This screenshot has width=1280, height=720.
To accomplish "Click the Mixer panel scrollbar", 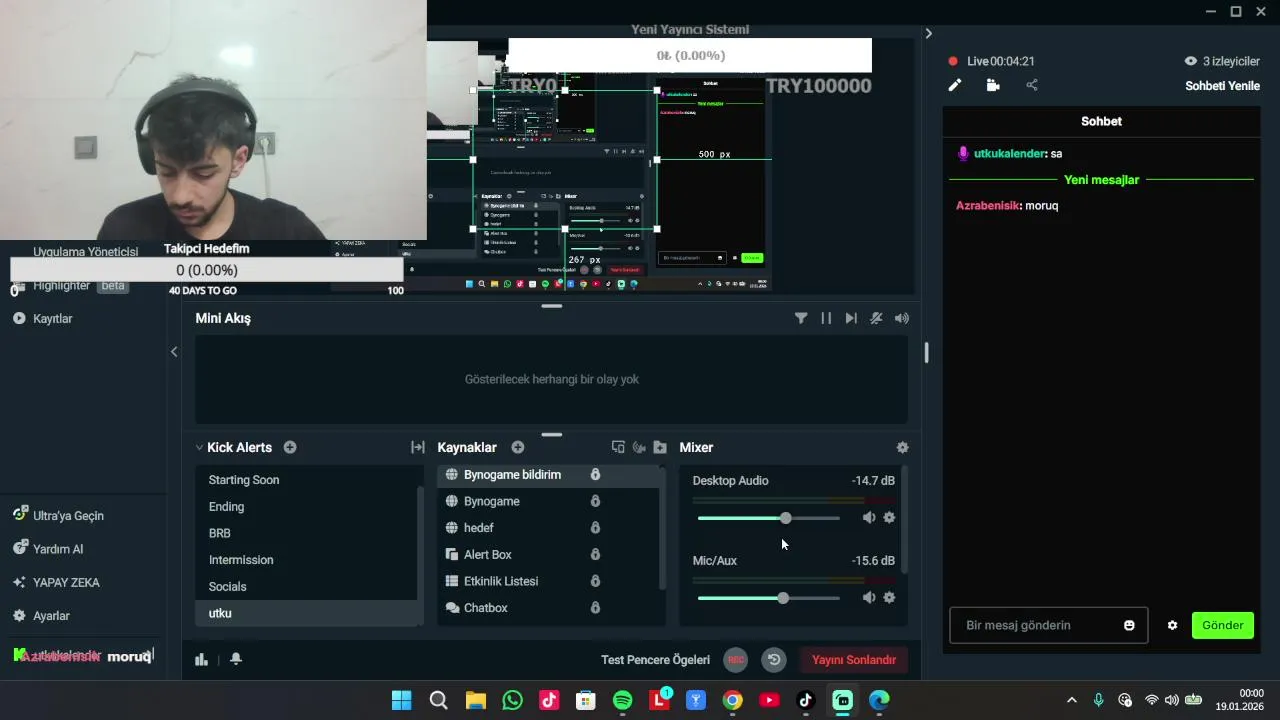I will point(904,520).
